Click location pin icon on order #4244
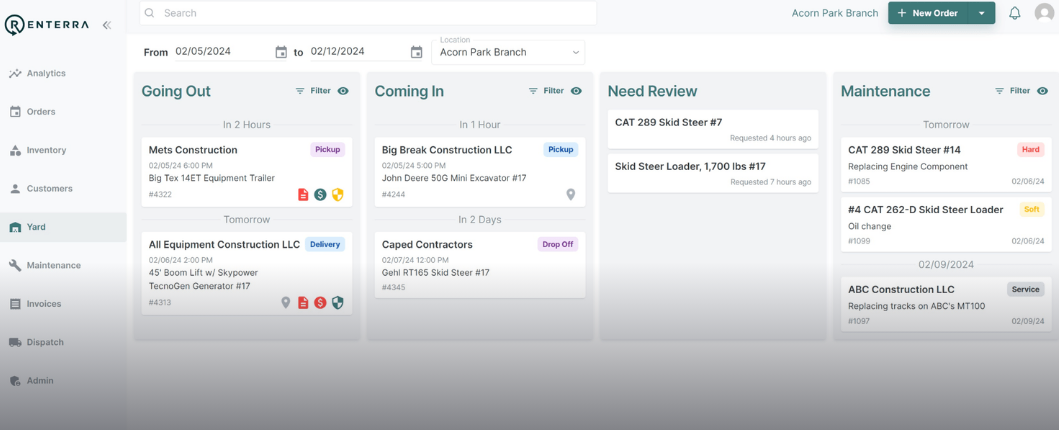The image size is (1059, 430). (571, 194)
